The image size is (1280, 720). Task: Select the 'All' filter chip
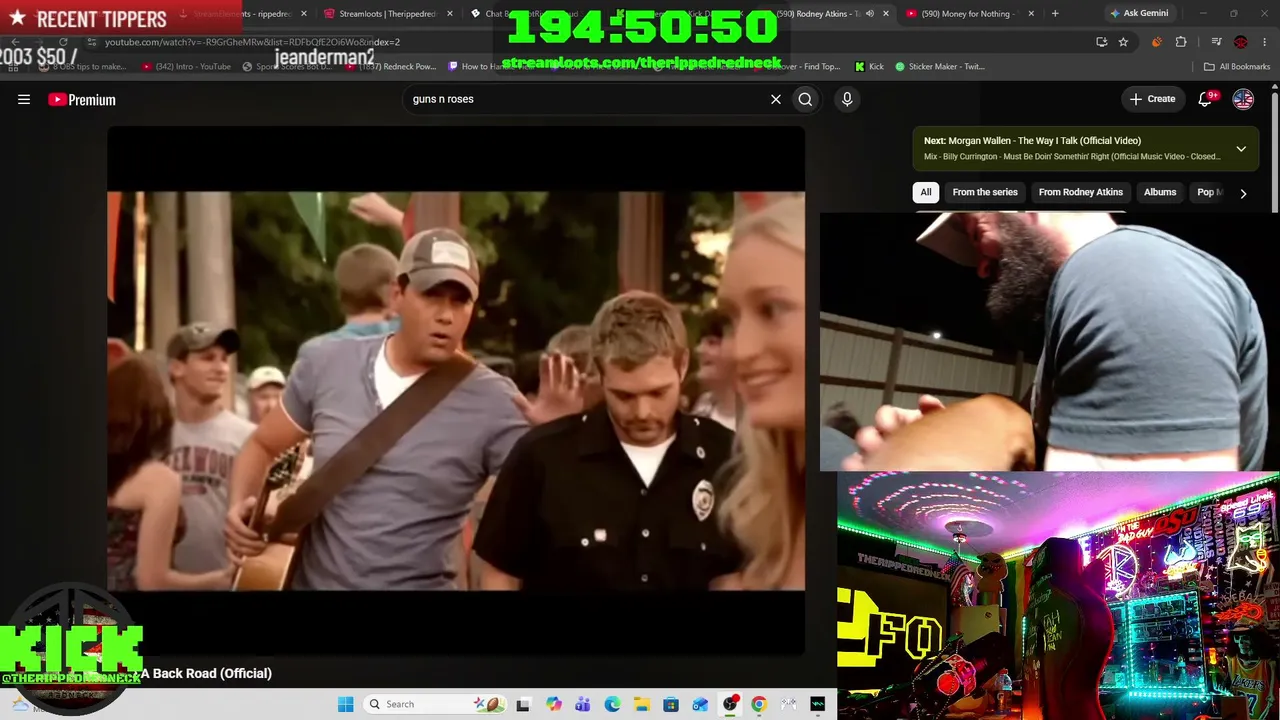(x=926, y=192)
